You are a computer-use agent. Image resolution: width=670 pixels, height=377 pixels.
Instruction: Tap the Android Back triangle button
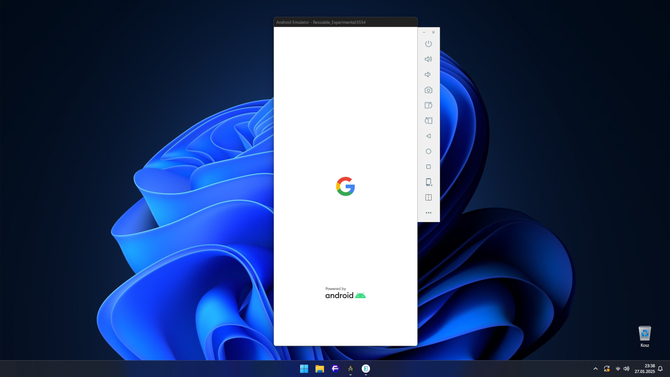428,136
